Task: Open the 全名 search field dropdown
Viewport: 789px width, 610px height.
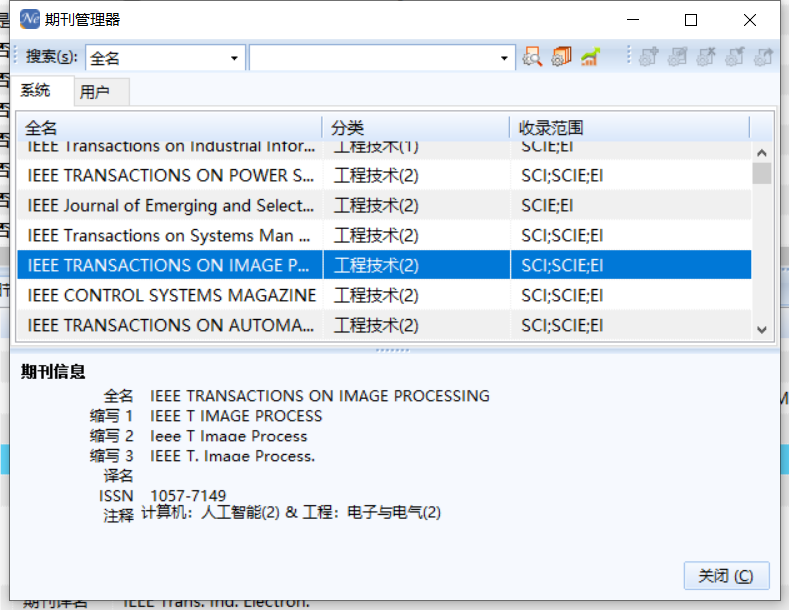Action: point(234,58)
